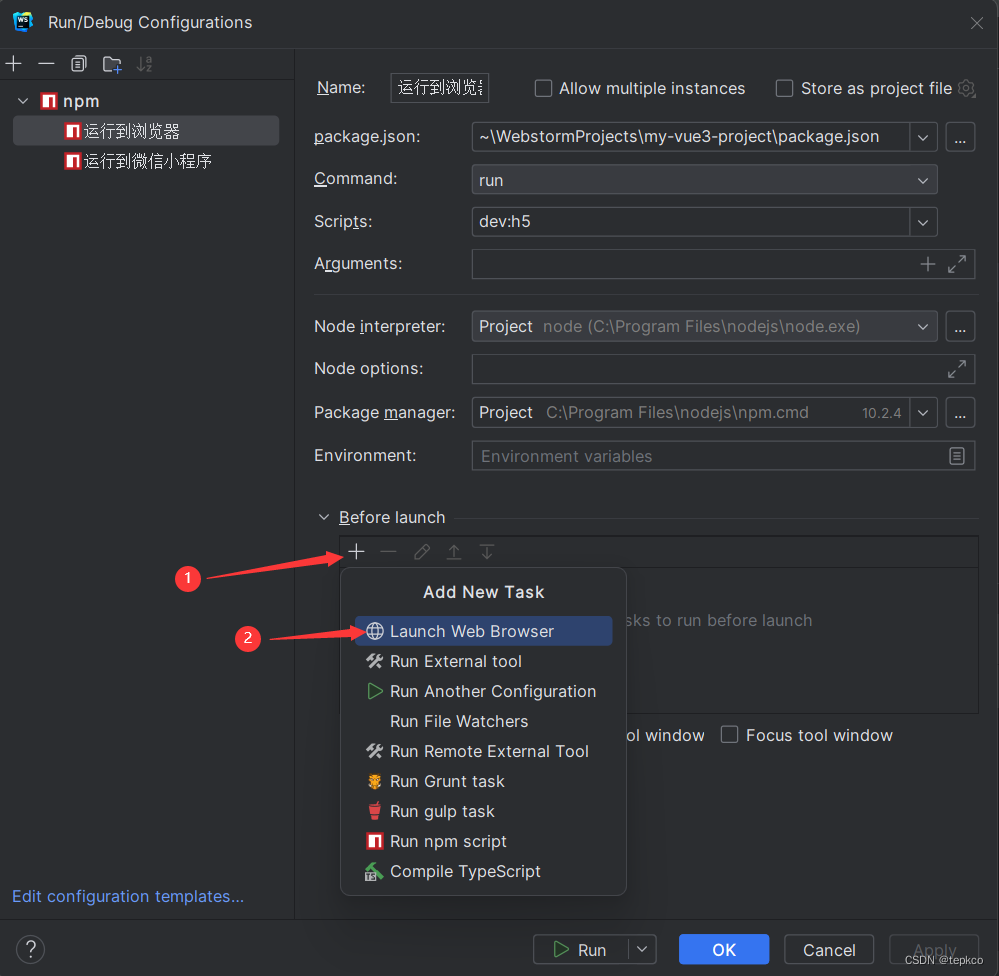Close the Run/Debug Configurations dialog
This screenshot has width=999, height=976.
click(x=976, y=23)
